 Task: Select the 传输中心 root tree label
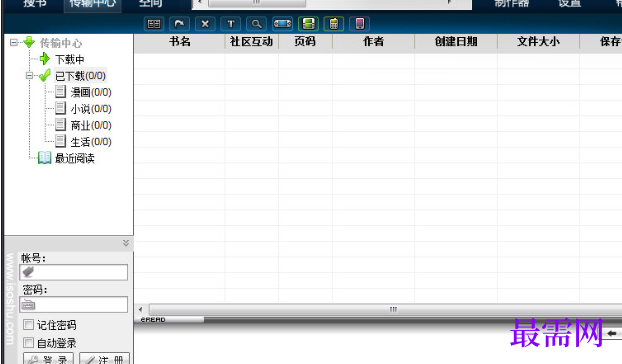[61, 43]
